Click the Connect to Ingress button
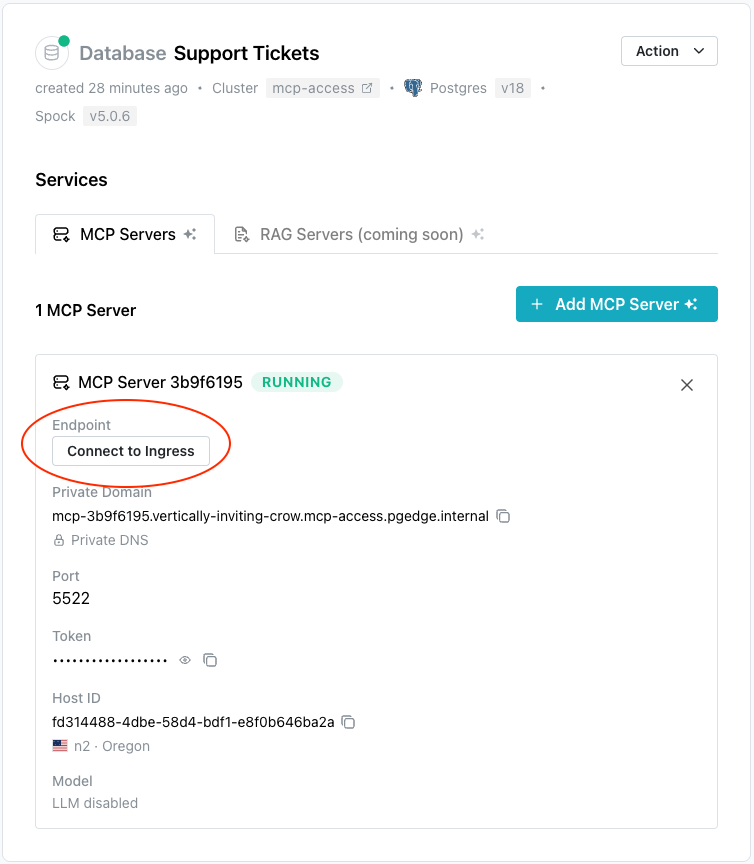Image resolution: width=754 pixels, height=864 pixels. tap(130, 451)
